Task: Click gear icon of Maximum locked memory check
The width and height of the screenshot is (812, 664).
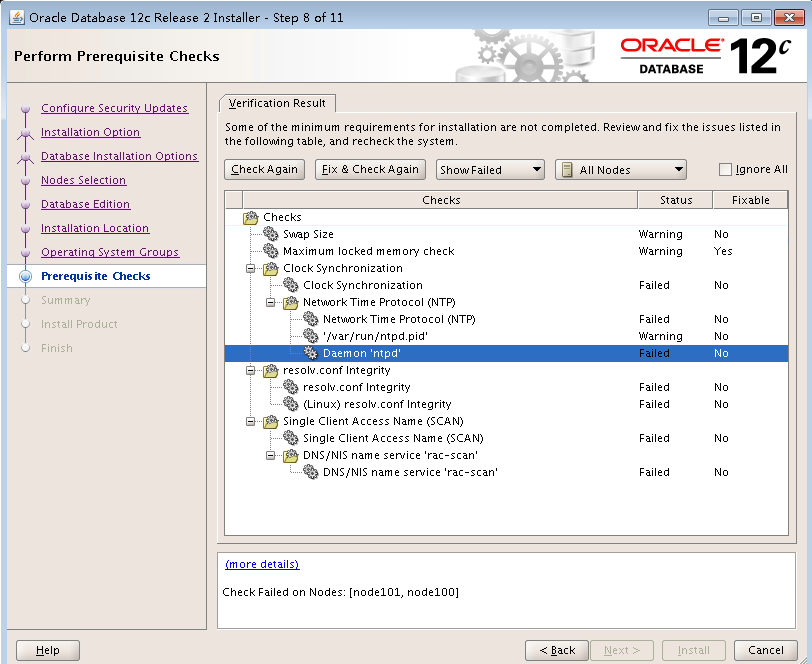Action: pyautogui.click(x=271, y=251)
